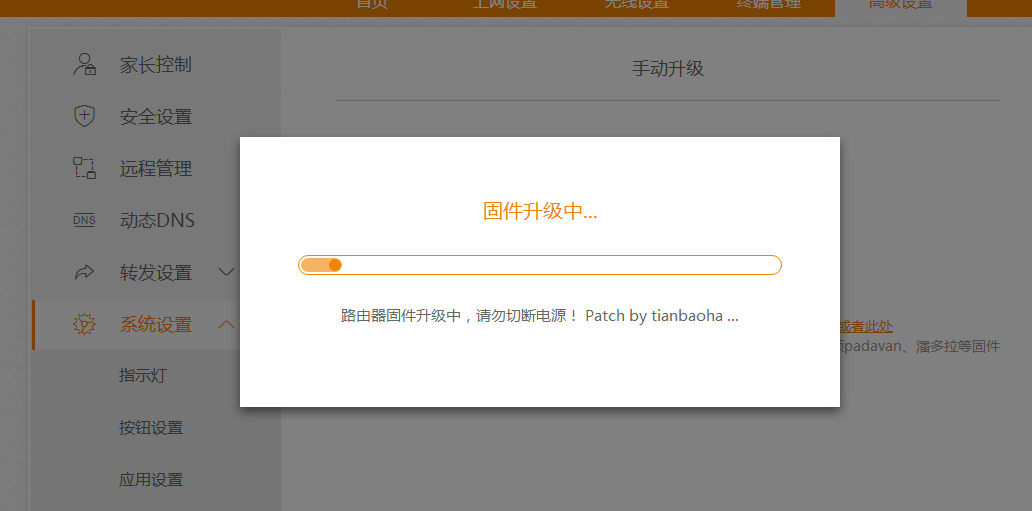Click the System Settings gear icon
Image resolution: width=1032 pixels, height=511 pixels.
[84, 324]
